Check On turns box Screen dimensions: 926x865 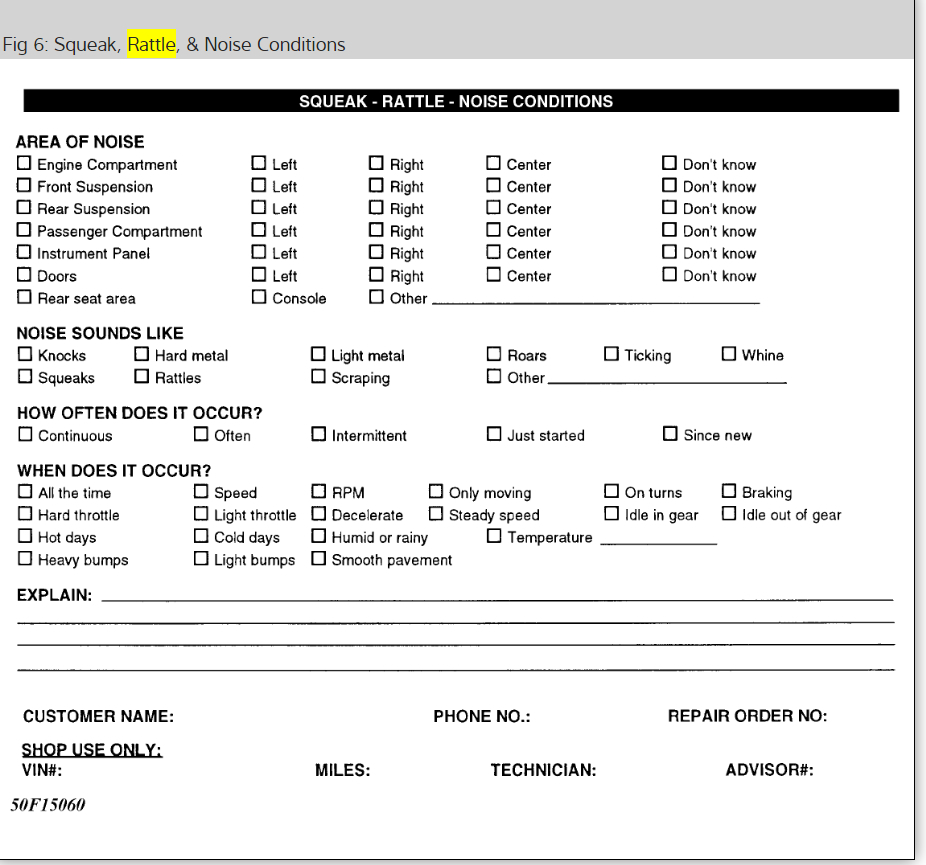click(x=611, y=492)
